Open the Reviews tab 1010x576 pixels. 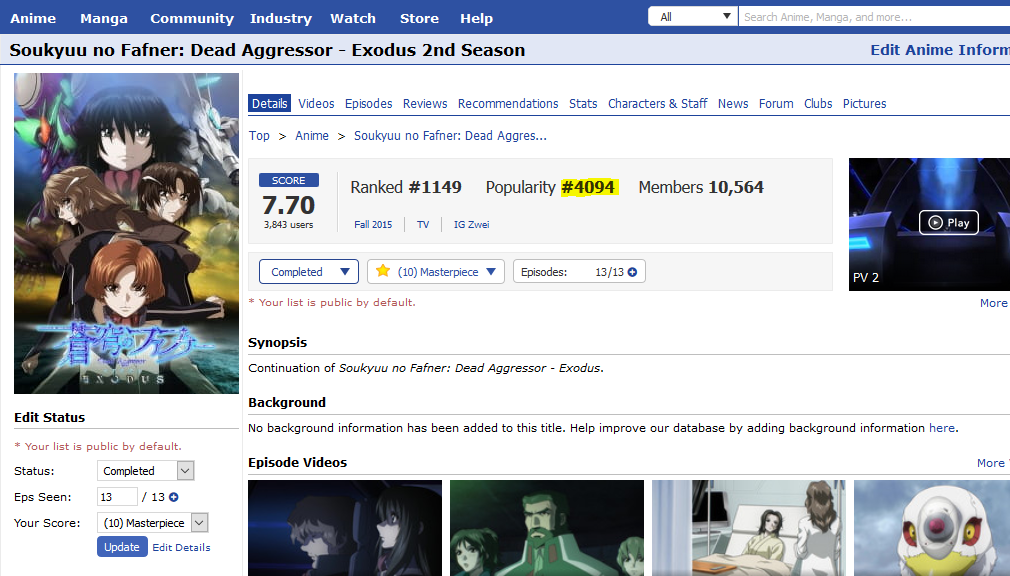[x=425, y=104]
